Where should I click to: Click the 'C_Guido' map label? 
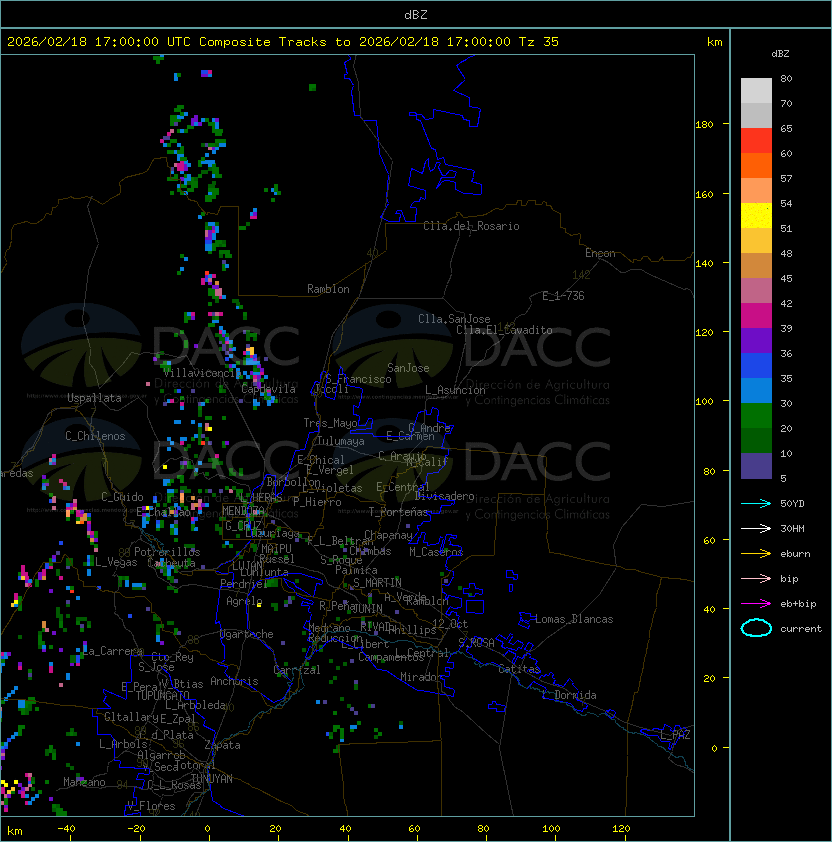point(122,497)
